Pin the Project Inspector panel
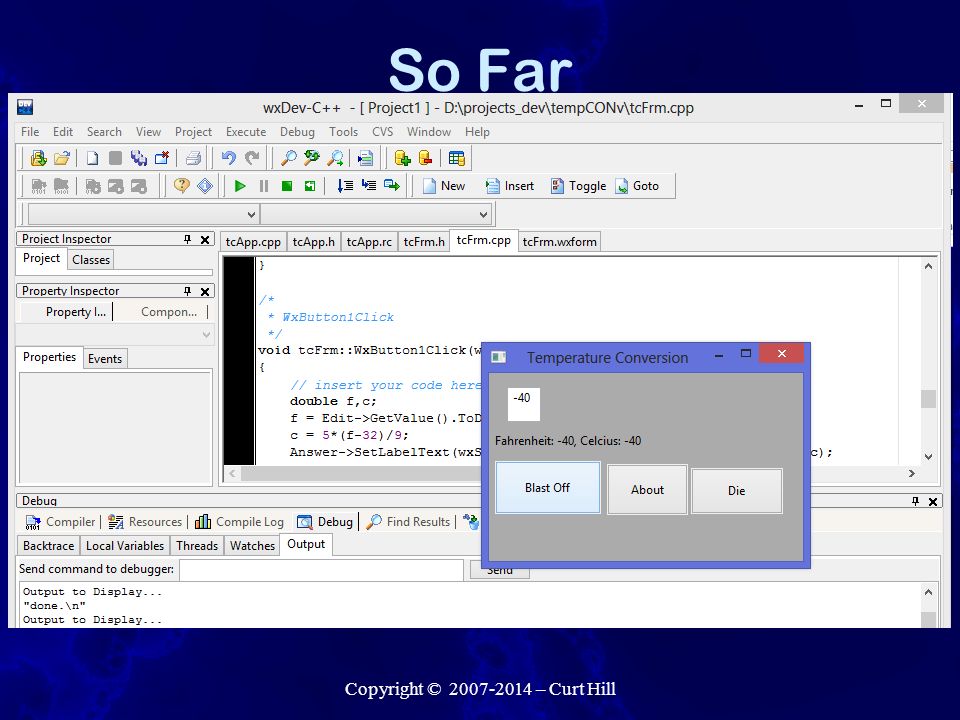Image resolution: width=960 pixels, height=720 pixels. pyautogui.click(x=187, y=239)
